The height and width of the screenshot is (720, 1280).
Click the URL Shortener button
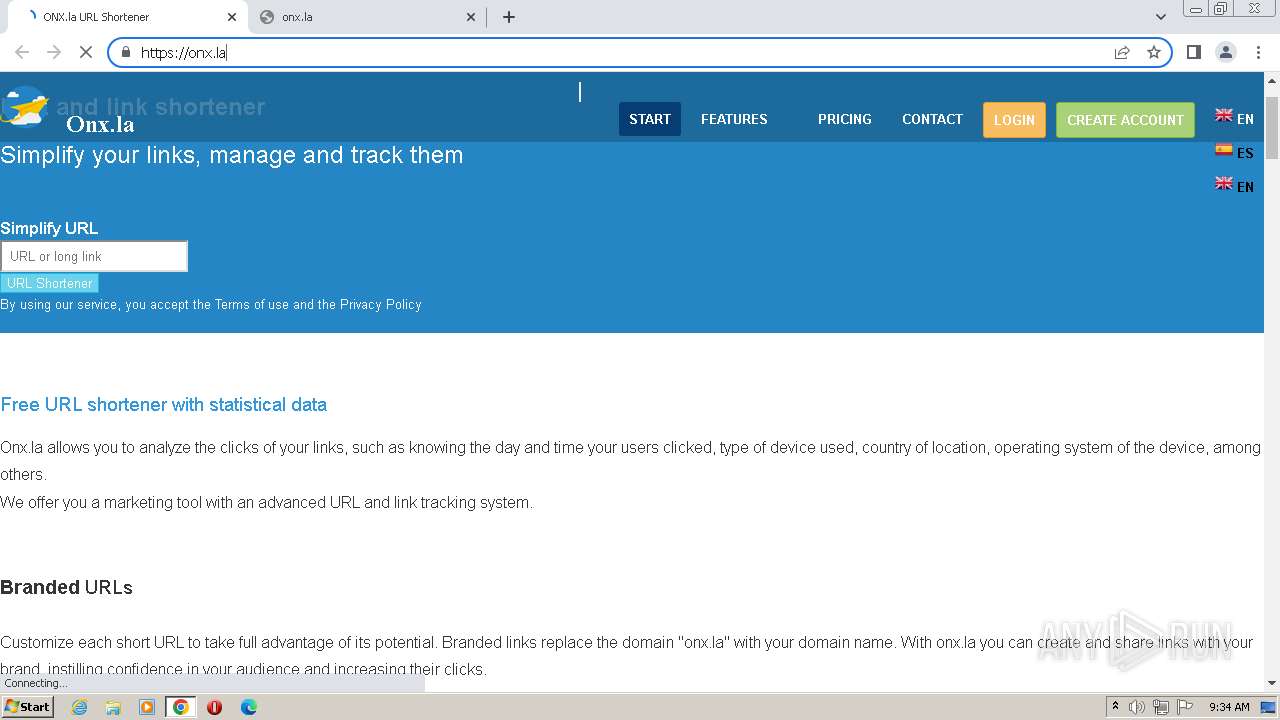click(50, 283)
